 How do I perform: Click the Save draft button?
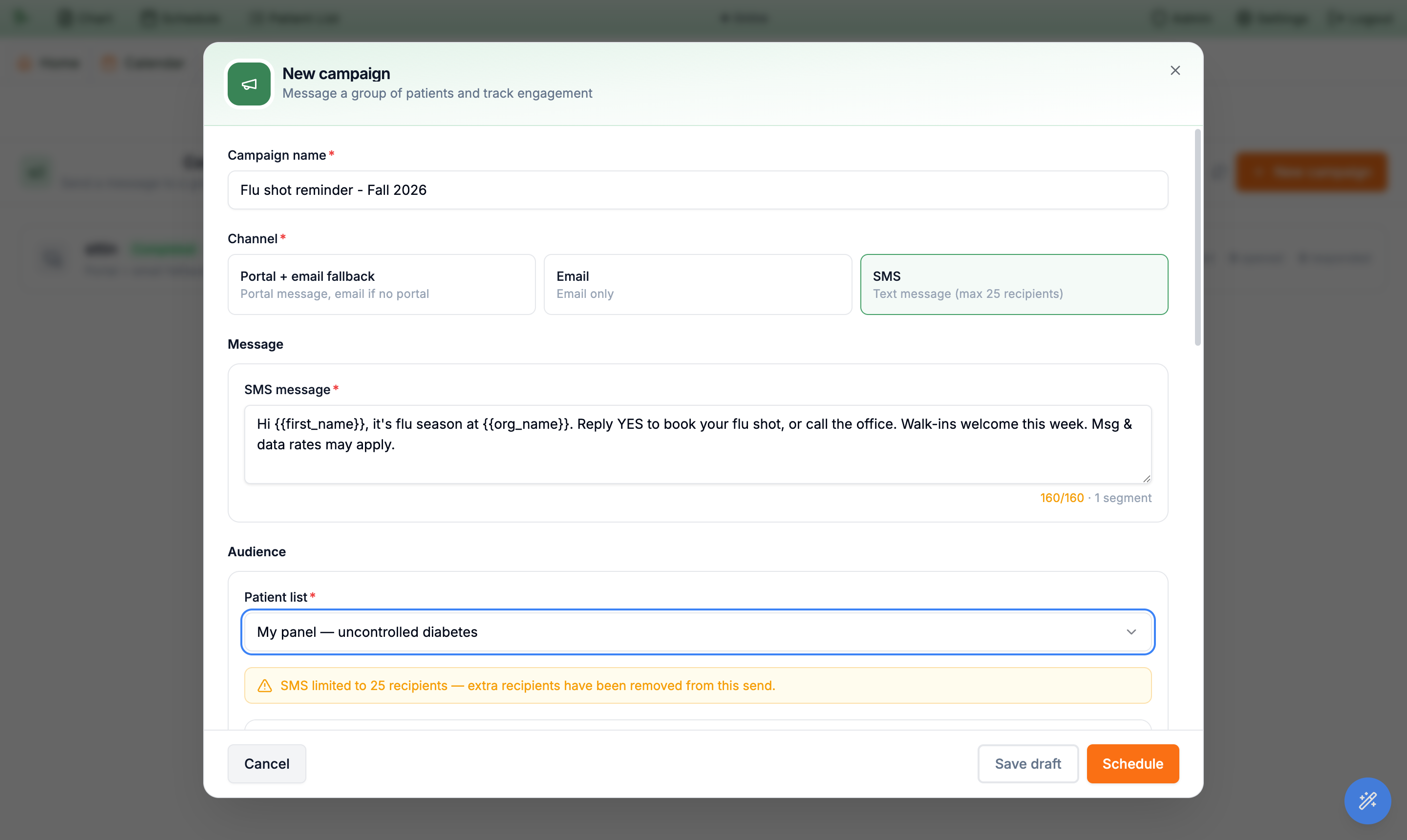coord(1028,764)
